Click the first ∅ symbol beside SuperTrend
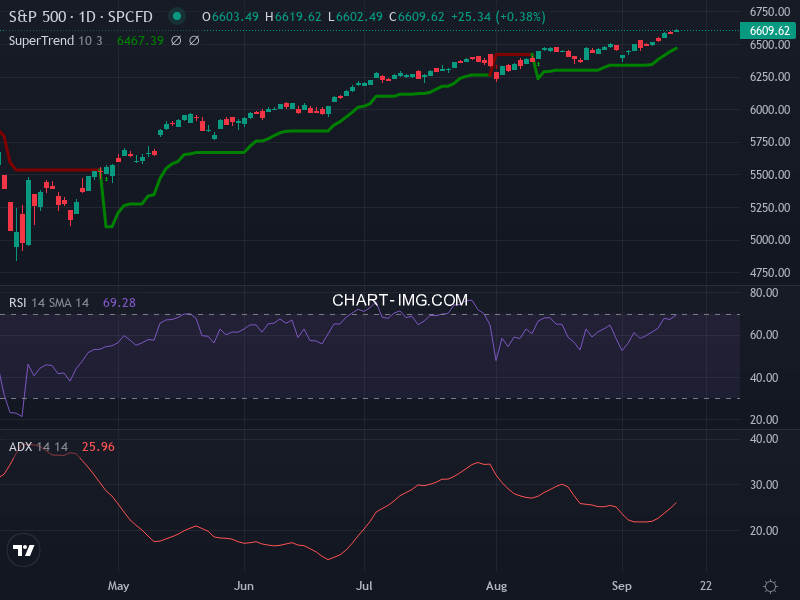The height and width of the screenshot is (600, 800). coord(176,41)
